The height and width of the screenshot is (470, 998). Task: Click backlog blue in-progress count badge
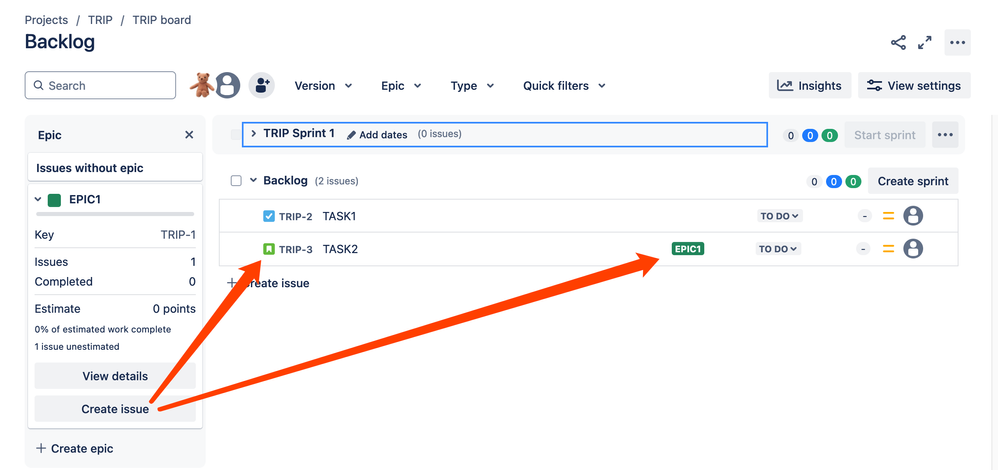click(x=834, y=182)
